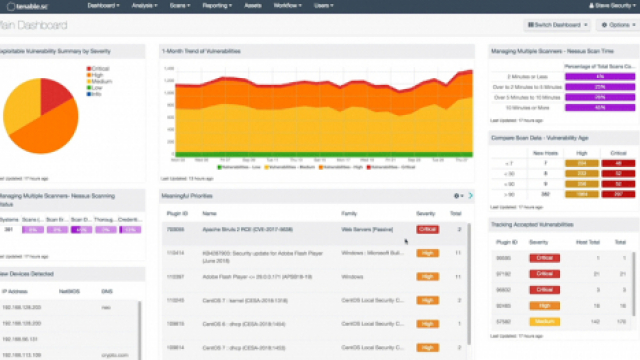Expand the Analysis dropdown menu
The image size is (640, 360).
tap(144, 6)
